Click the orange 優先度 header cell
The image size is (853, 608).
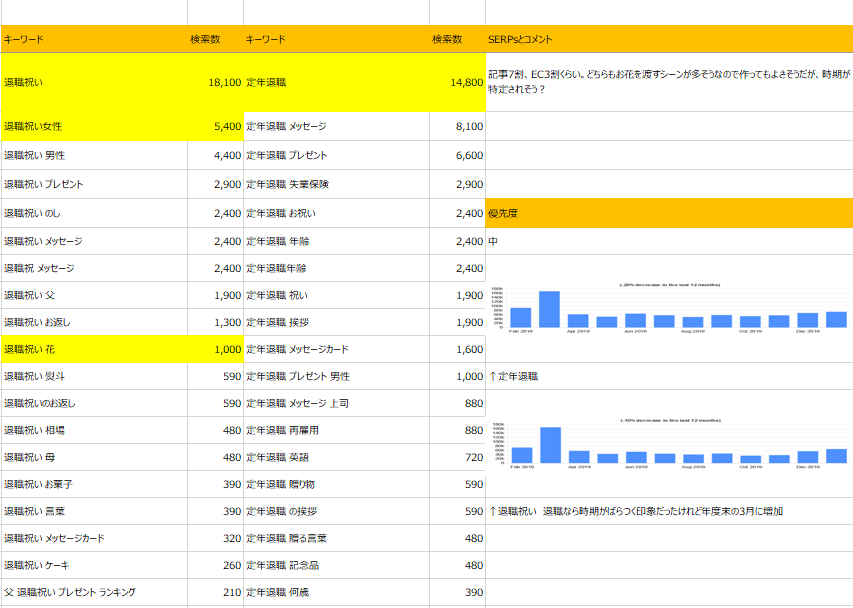tap(668, 213)
